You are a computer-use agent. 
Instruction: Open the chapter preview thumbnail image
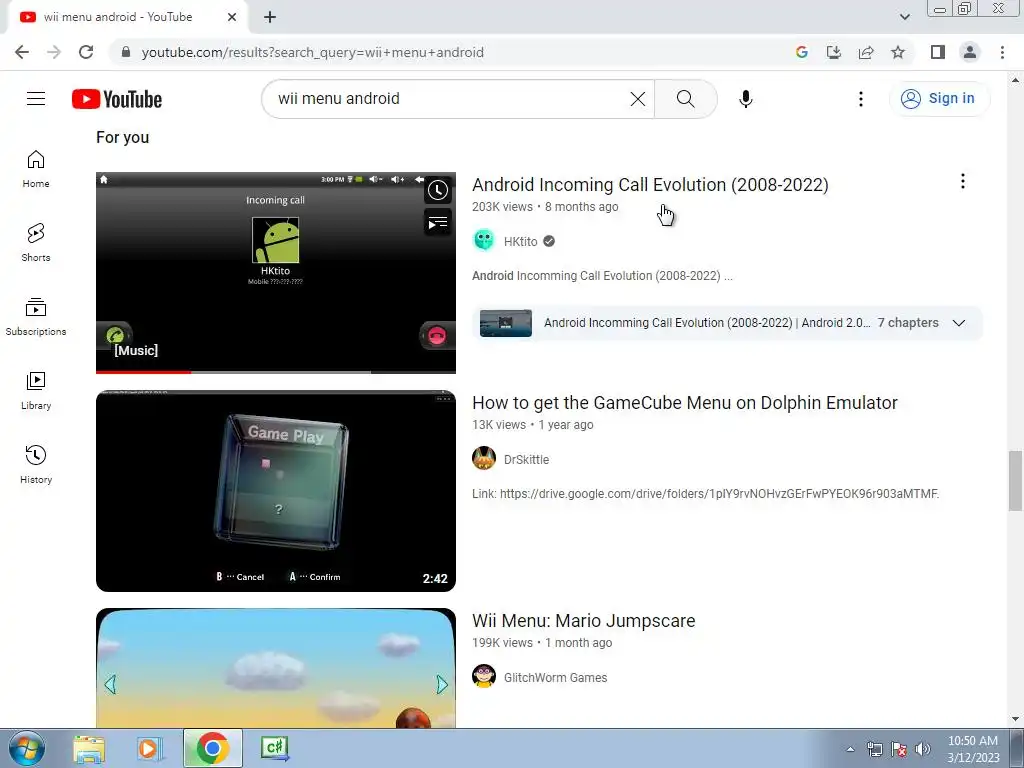pyautogui.click(x=505, y=323)
